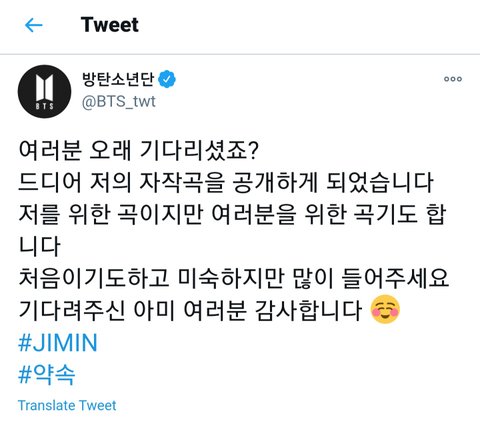Go back using the blue arrow
Image resolution: width=480 pixels, height=429 pixels.
point(34,25)
